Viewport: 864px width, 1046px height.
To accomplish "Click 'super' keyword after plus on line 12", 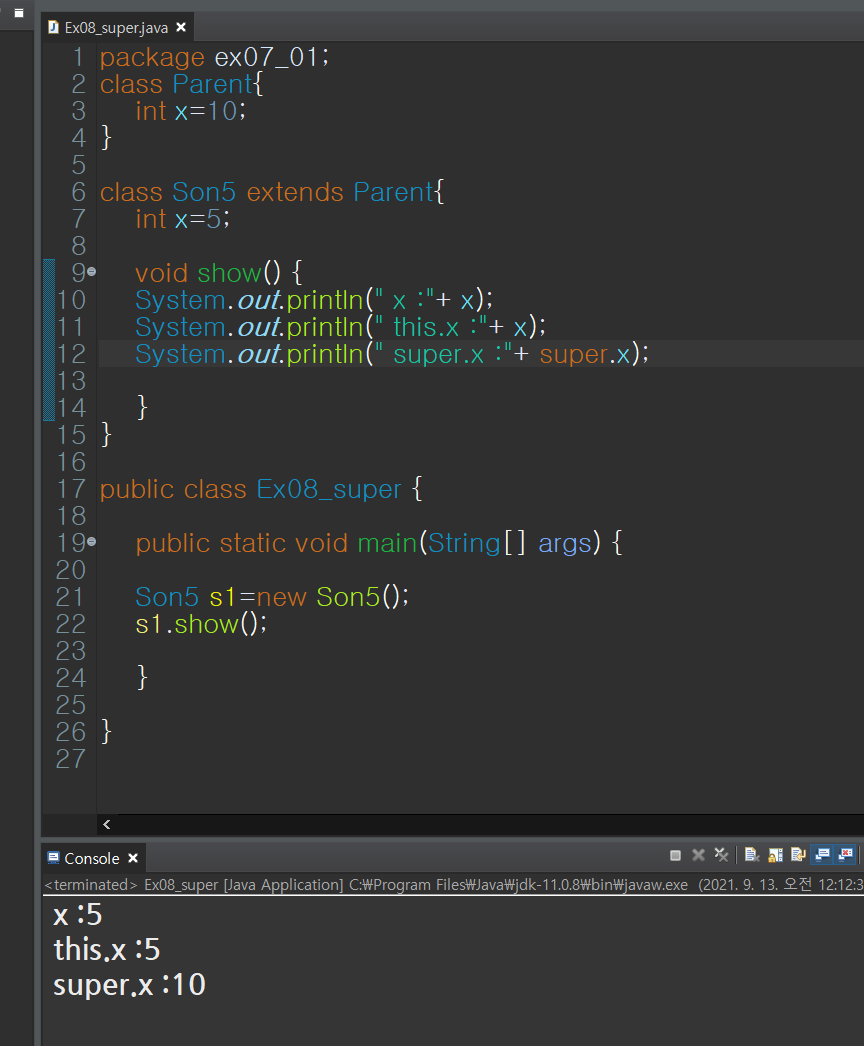I will [x=574, y=355].
